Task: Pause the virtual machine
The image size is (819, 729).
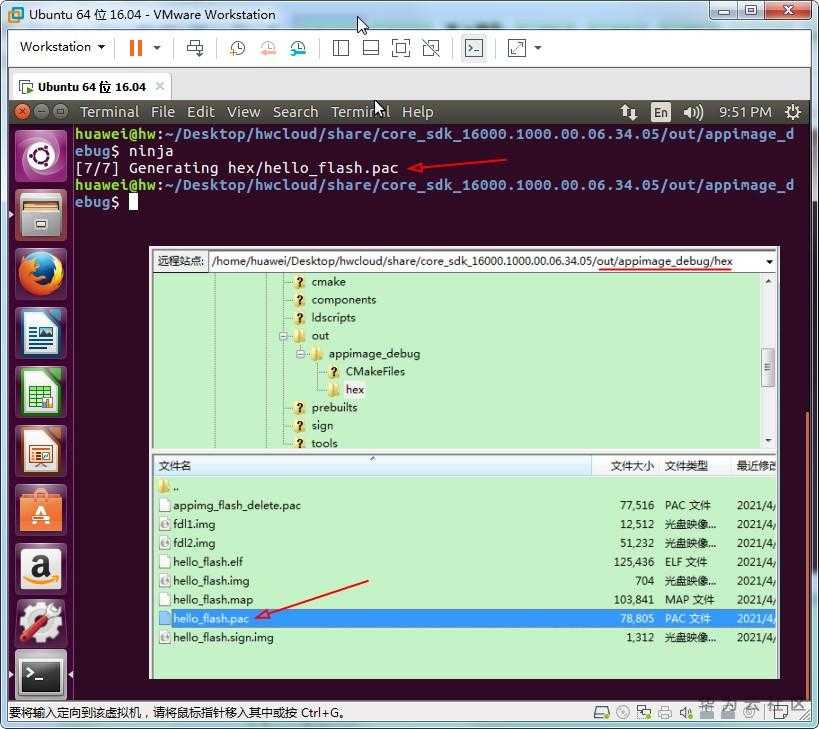Action: [x=136, y=48]
